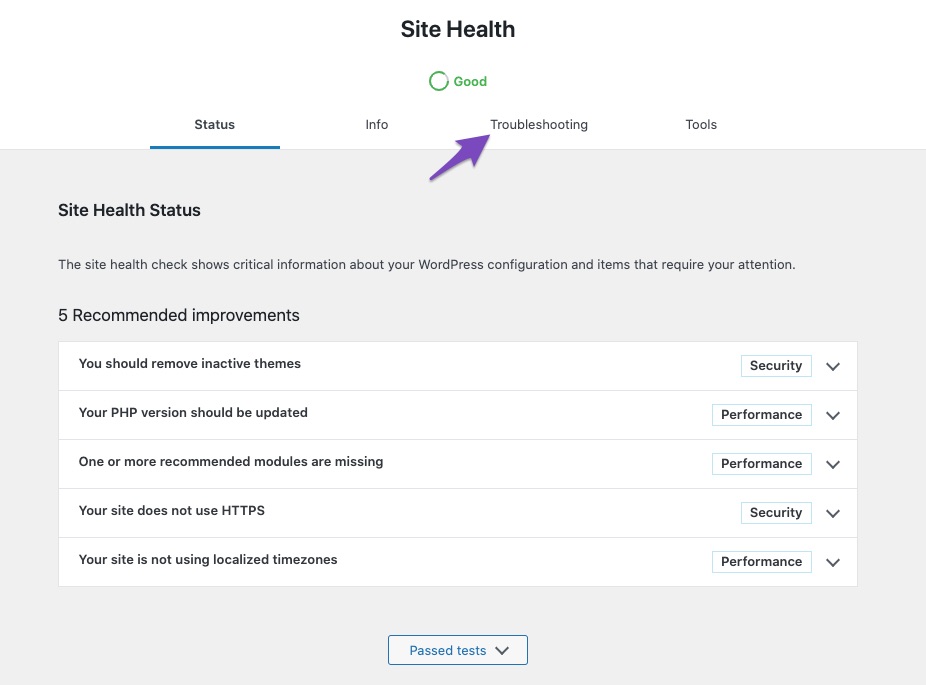Open the Tools tab
The image size is (926, 685).
coord(701,125)
